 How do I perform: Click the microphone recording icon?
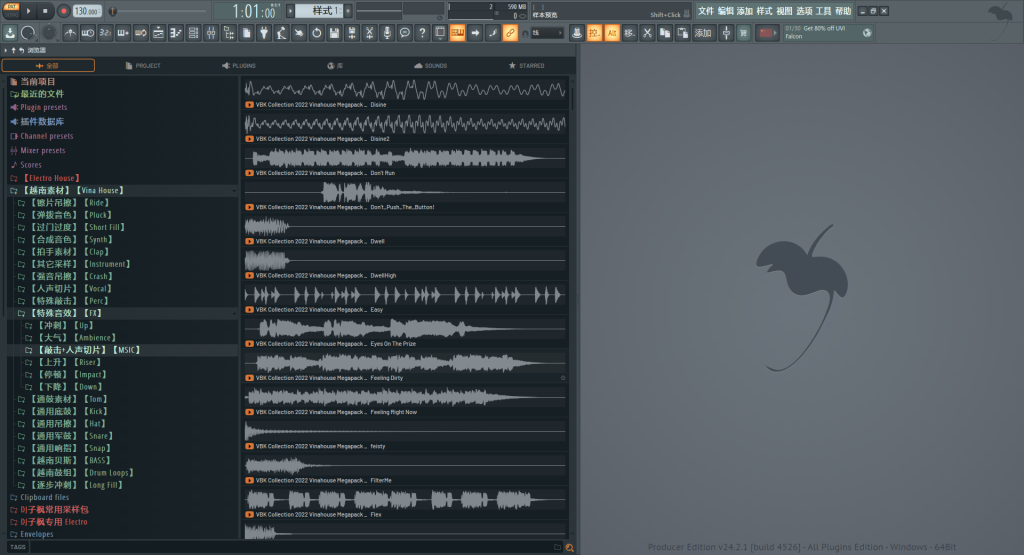coord(387,33)
